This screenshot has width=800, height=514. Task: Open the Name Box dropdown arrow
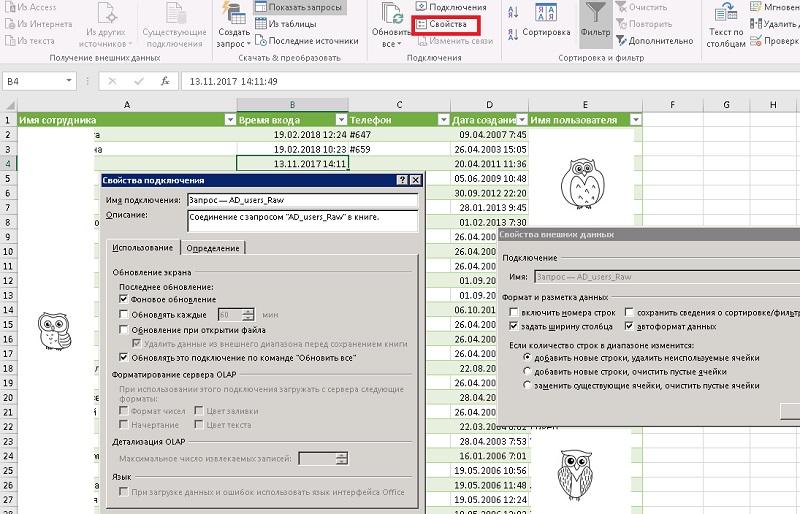[x=69, y=81]
